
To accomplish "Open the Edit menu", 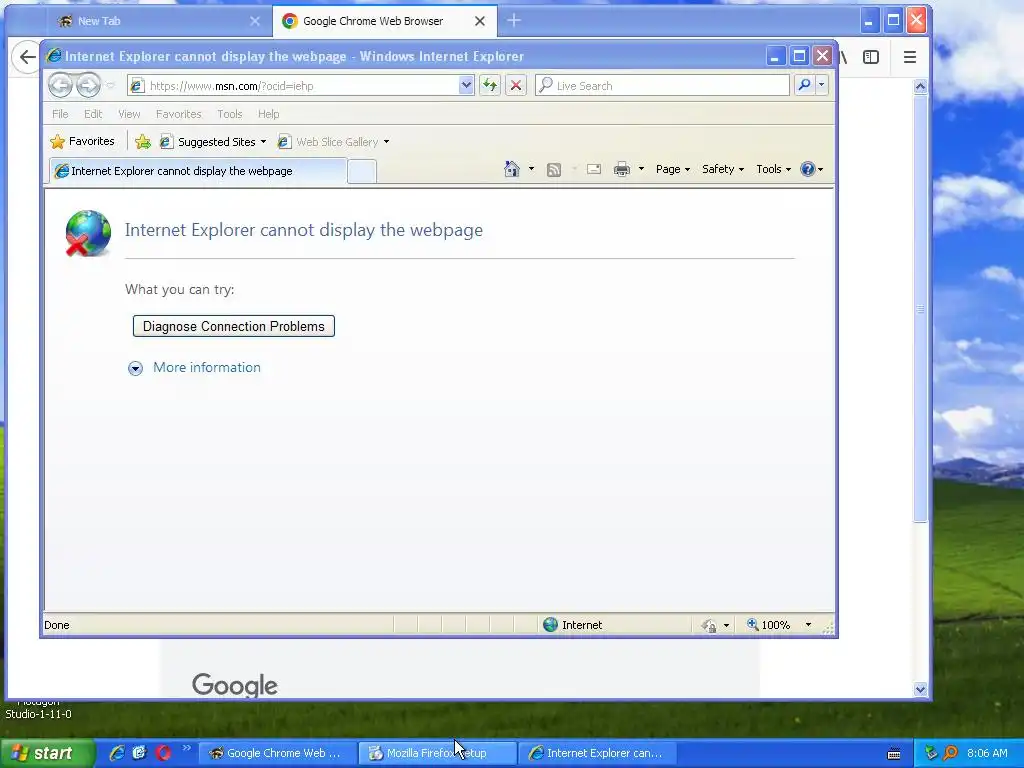I will point(93,114).
